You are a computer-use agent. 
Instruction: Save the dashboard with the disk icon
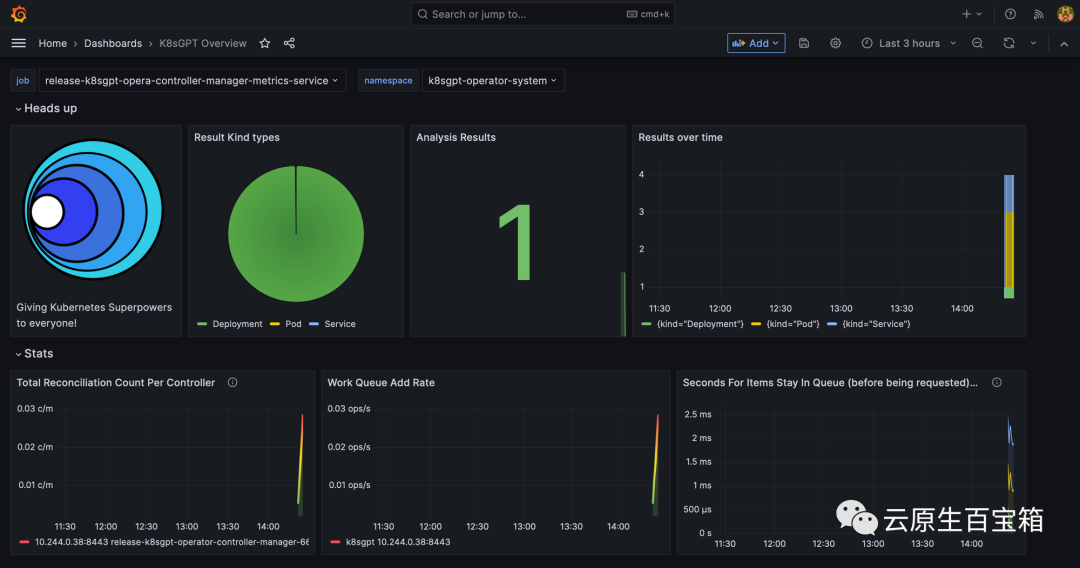[805, 43]
